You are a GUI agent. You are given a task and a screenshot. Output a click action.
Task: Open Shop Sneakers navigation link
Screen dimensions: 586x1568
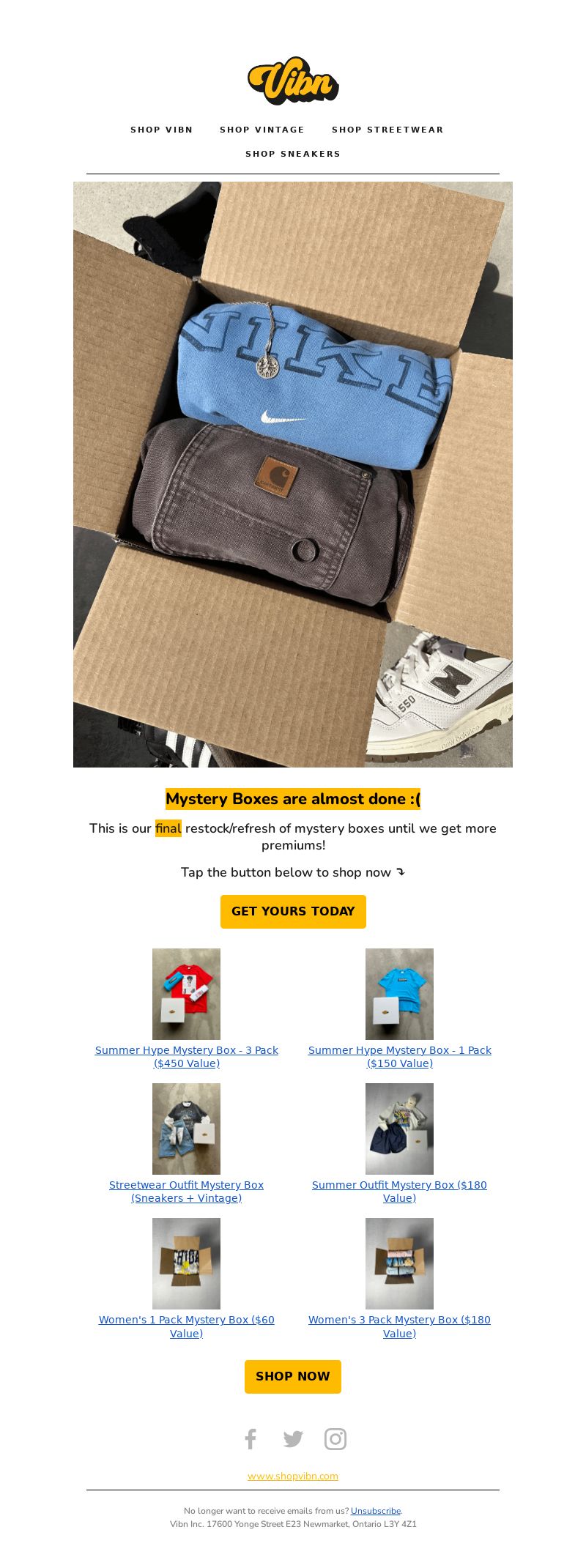point(293,154)
